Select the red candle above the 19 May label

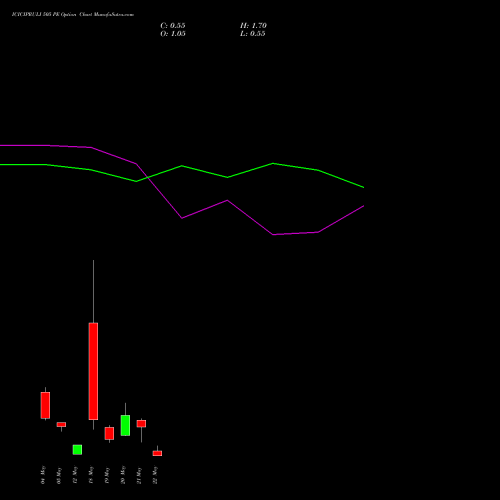[109, 433]
